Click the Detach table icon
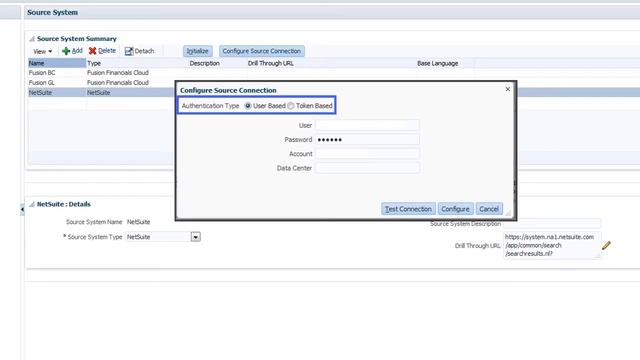The width and height of the screenshot is (640, 360). [129, 51]
